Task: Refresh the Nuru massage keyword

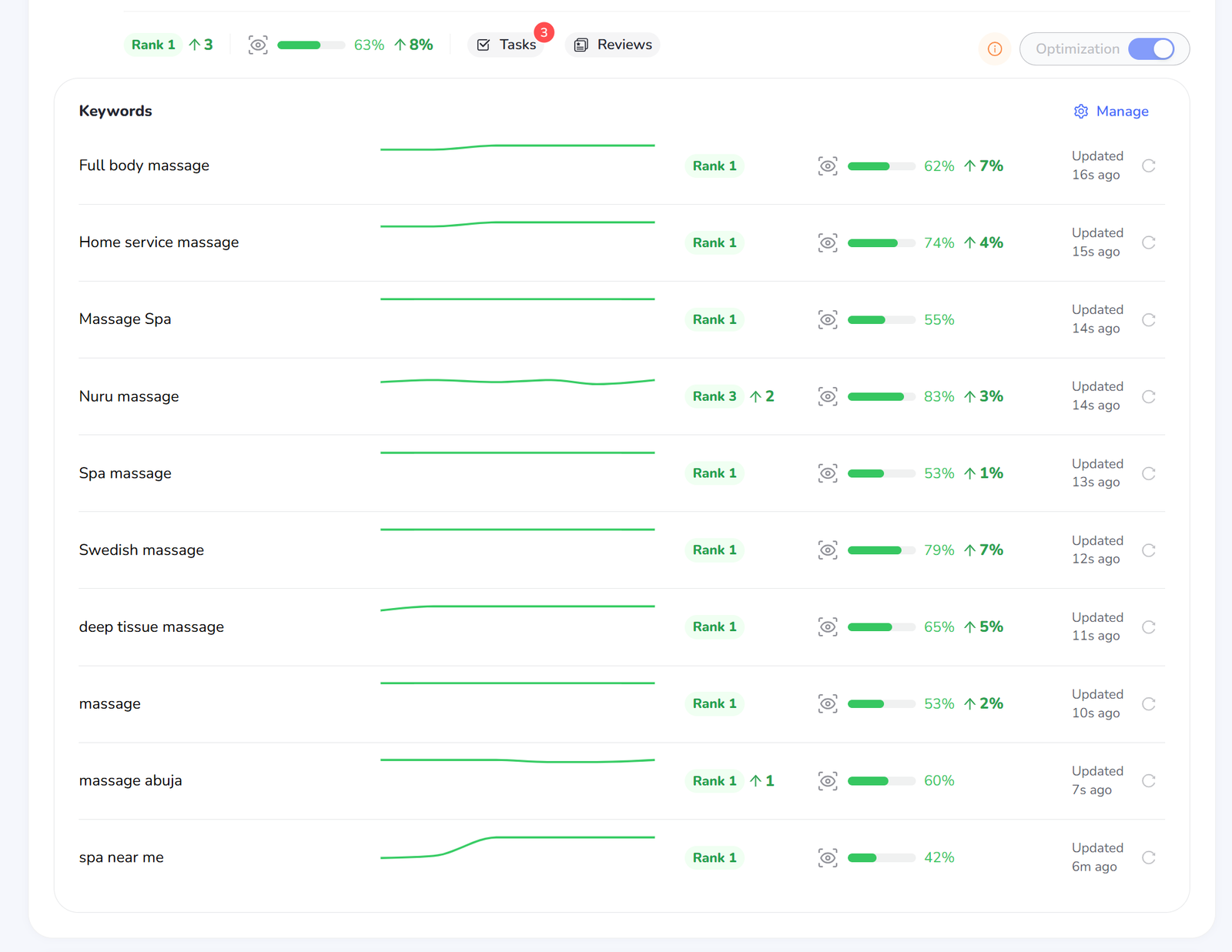Action: pyautogui.click(x=1148, y=396)
